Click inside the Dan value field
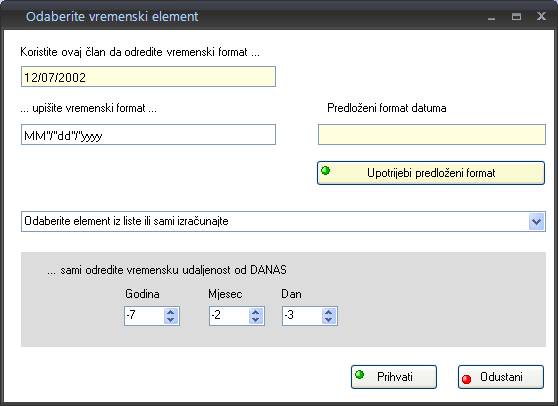The width and height of the screenshot is (558, 406). click(302, 316)
